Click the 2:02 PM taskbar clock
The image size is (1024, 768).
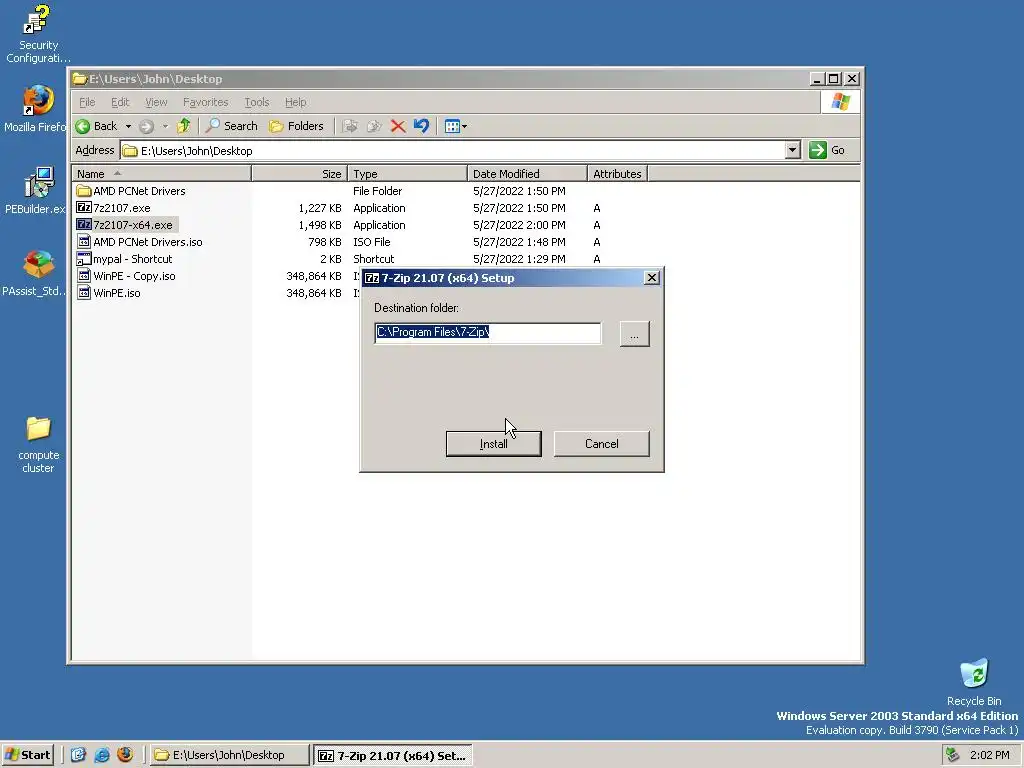[x=989, y=755]
